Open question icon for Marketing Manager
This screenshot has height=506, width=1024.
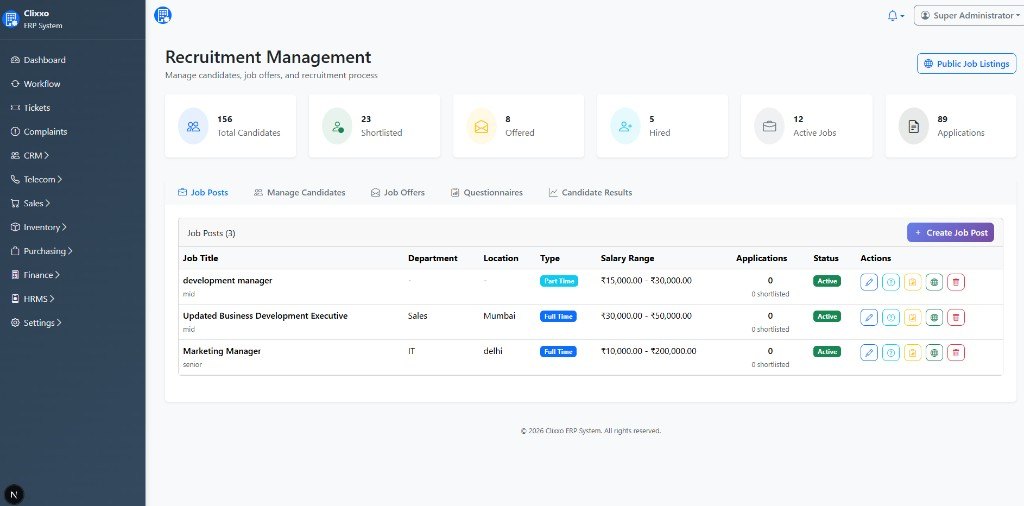pos(891,353)
